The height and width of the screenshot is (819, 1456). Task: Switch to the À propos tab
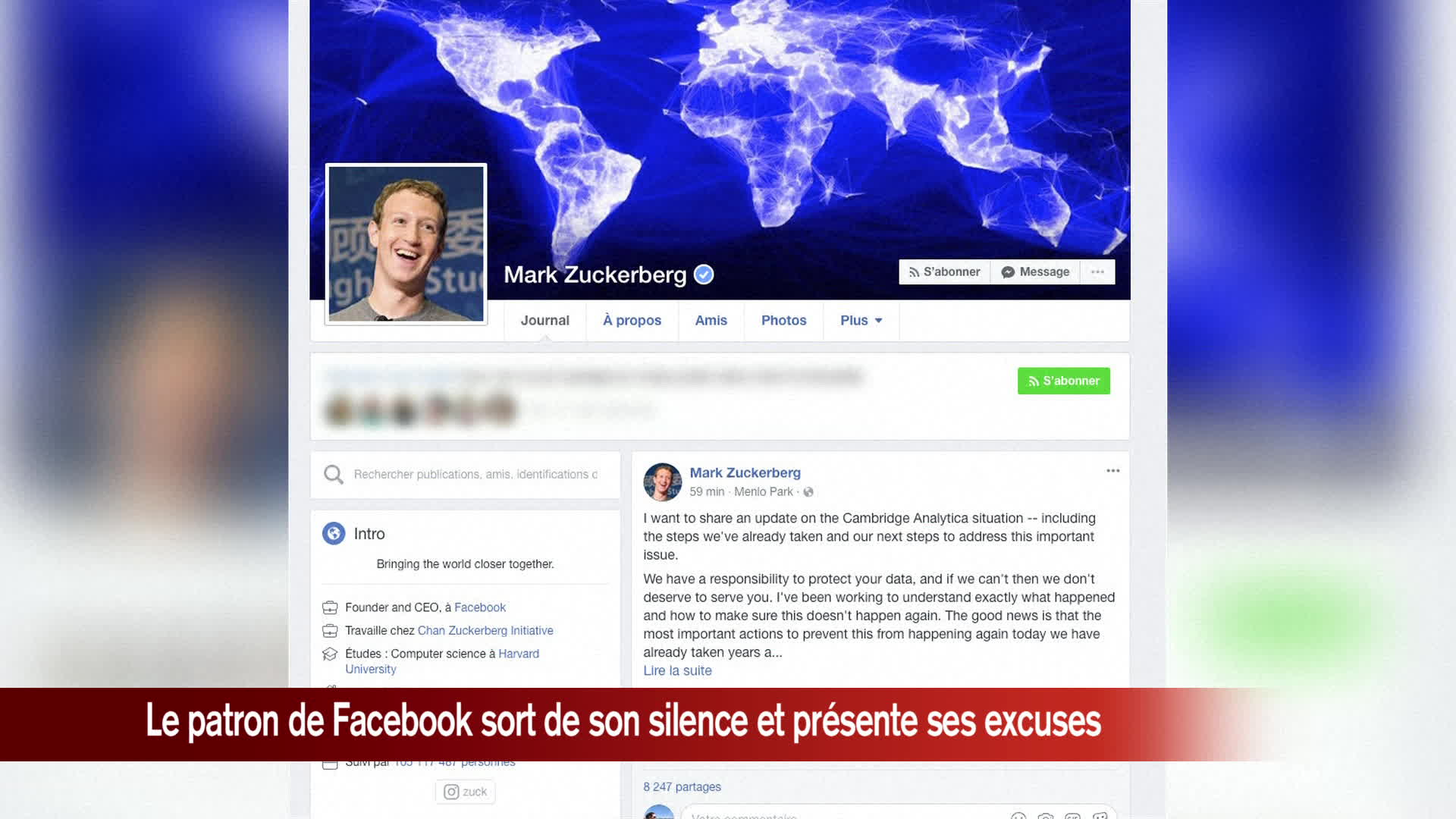[x=632, y=320]
